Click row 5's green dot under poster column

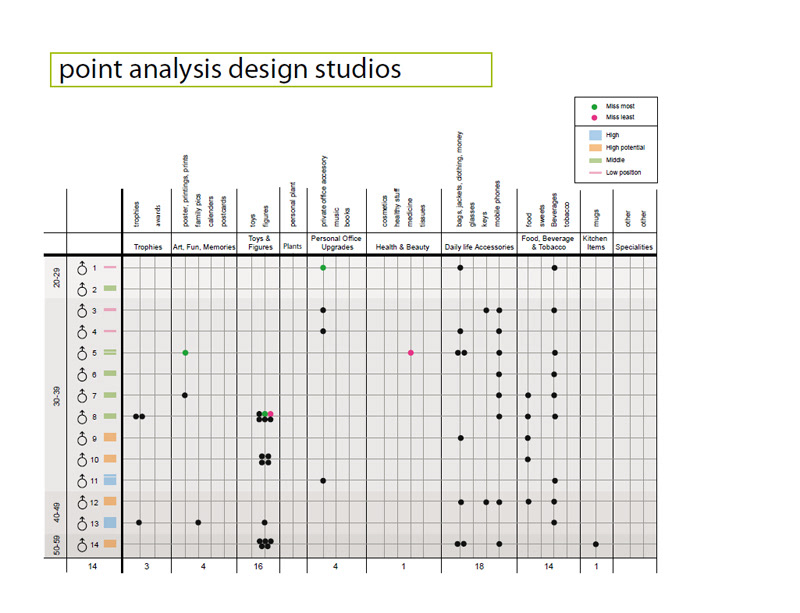pos(185,353)
